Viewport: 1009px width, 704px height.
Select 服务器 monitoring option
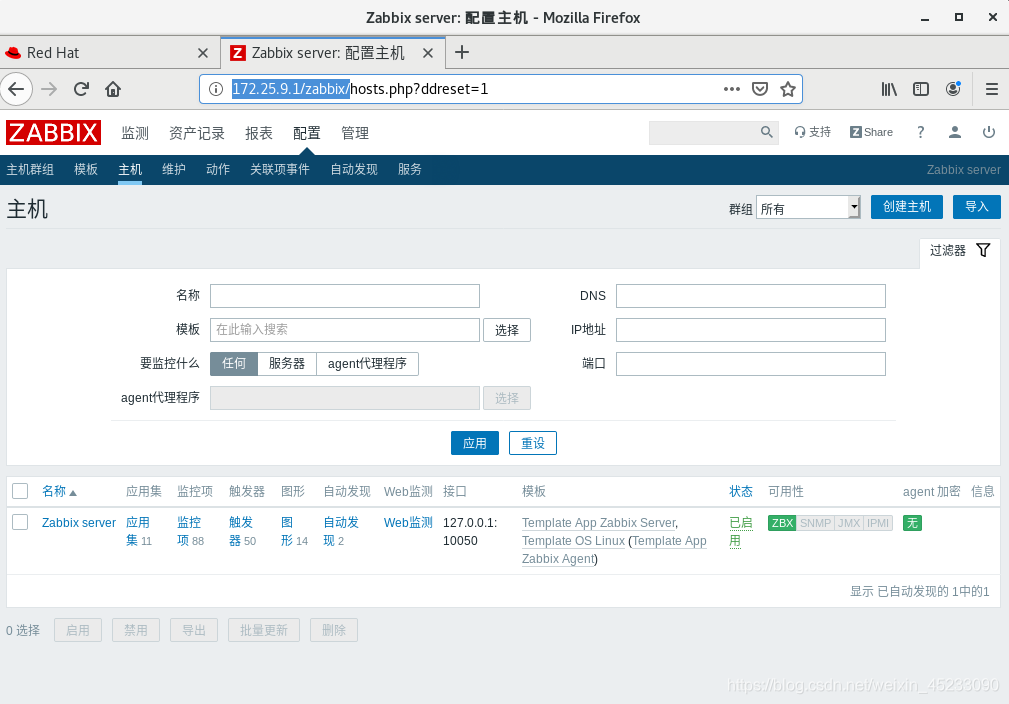tap(287, 364)
